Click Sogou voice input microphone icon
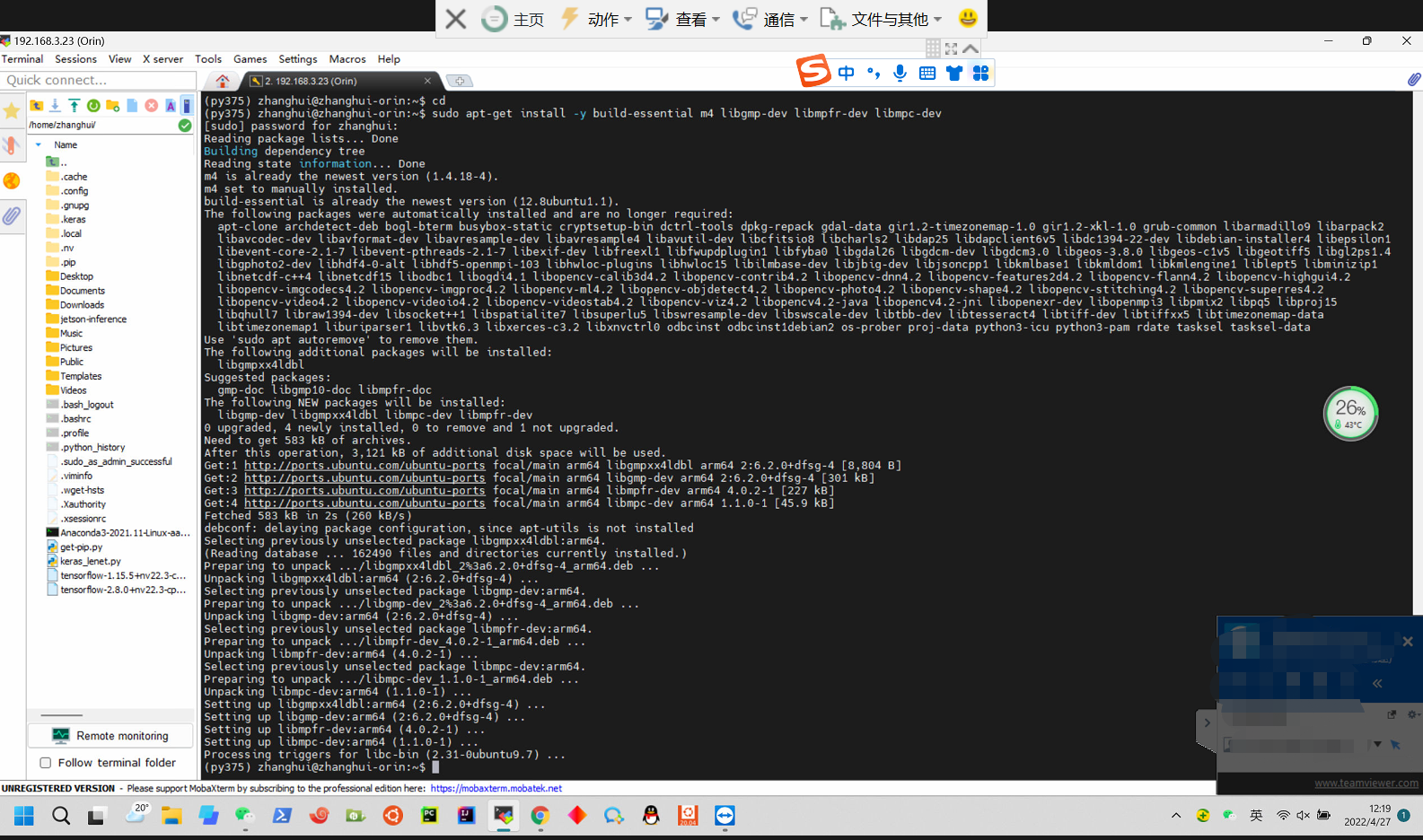Screen dimensions: 1423x840 [x=900, y=74]
